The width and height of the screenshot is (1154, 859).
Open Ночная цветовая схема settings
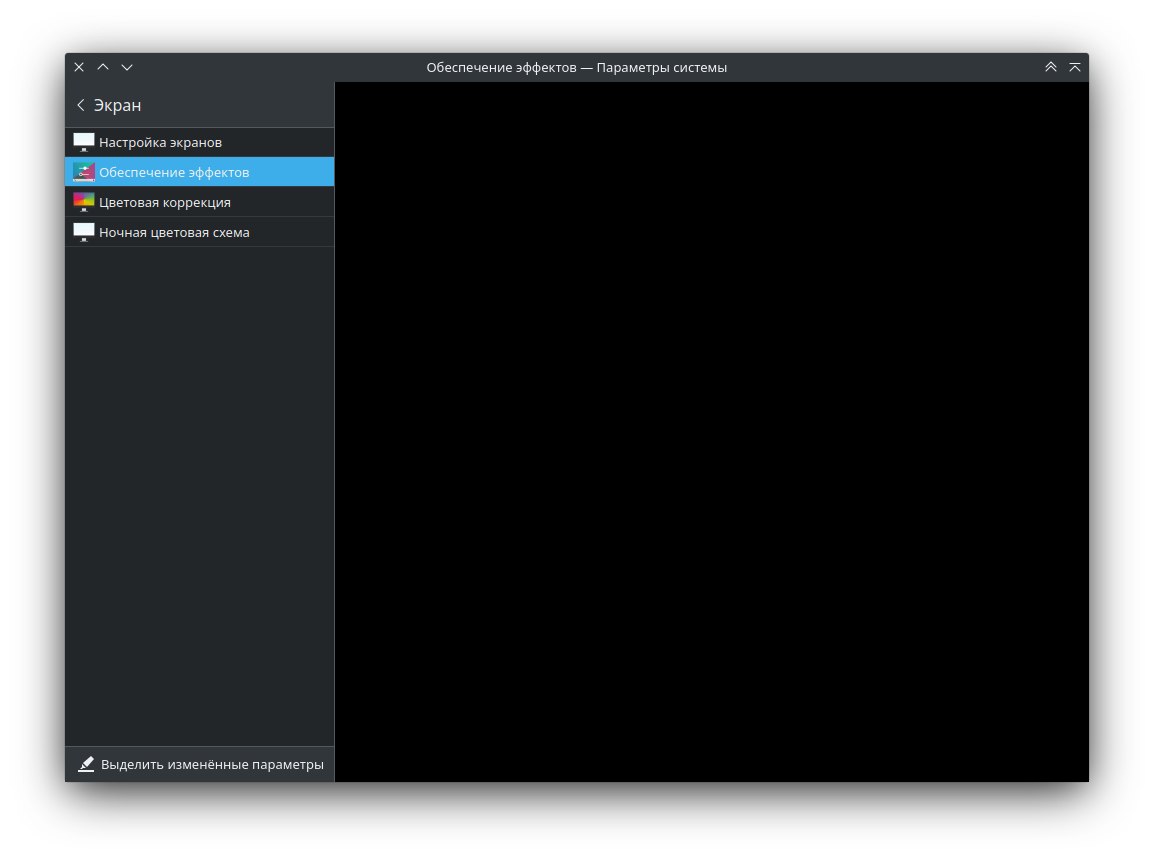click(199, 232)
